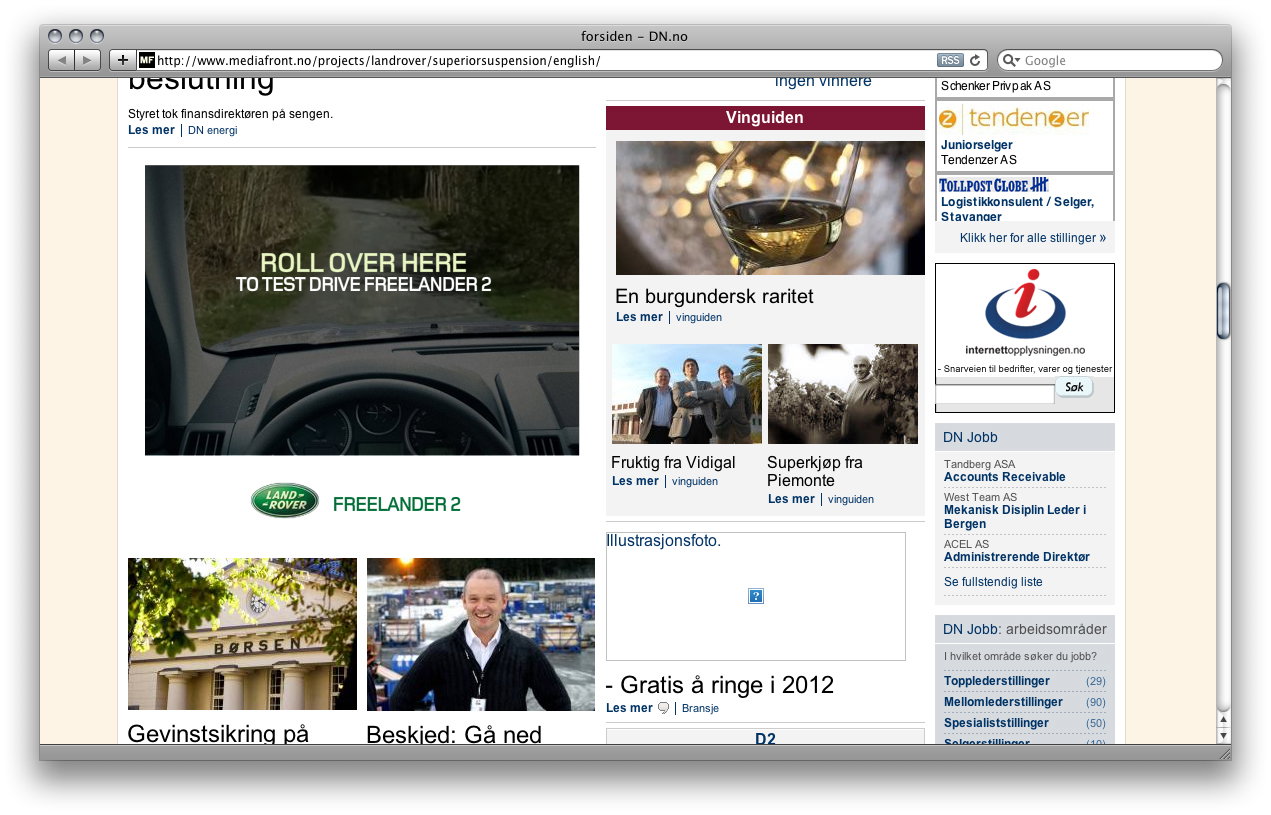The width and height of the screenshot is (1271, 815).
Task: Click the comment bubble icon by Les mer
Action: point(663,708)
